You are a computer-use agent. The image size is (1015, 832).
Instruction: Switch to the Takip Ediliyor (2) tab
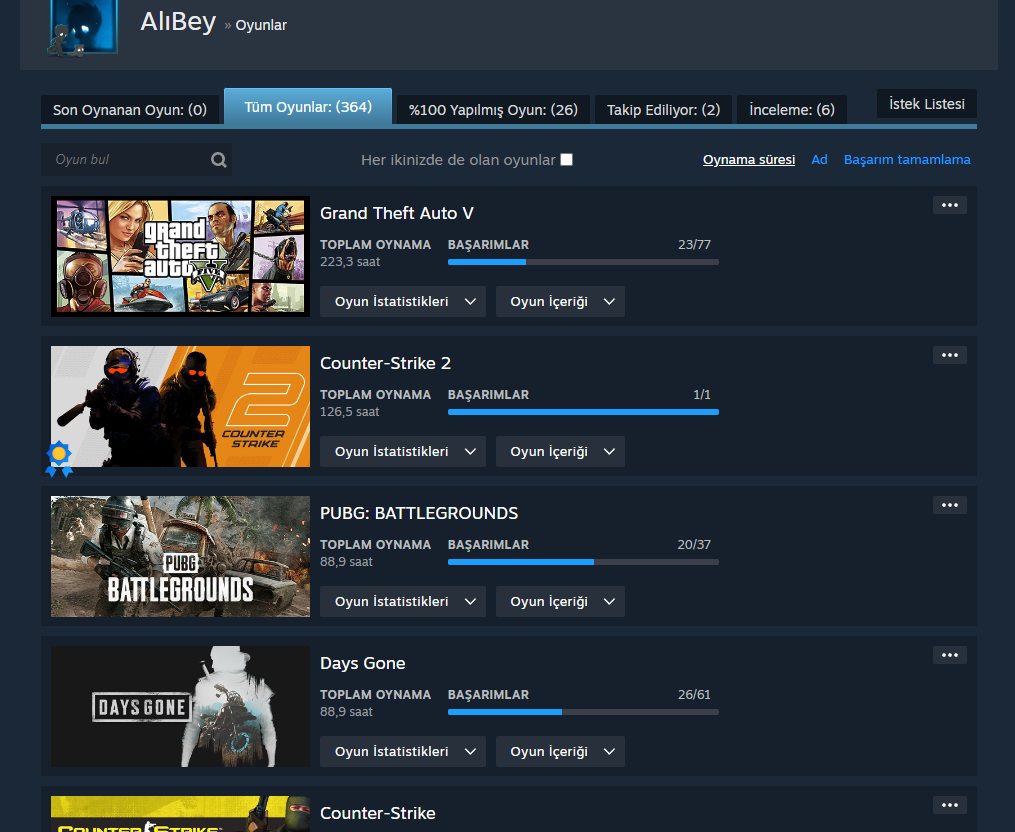[x=664, y=109]
